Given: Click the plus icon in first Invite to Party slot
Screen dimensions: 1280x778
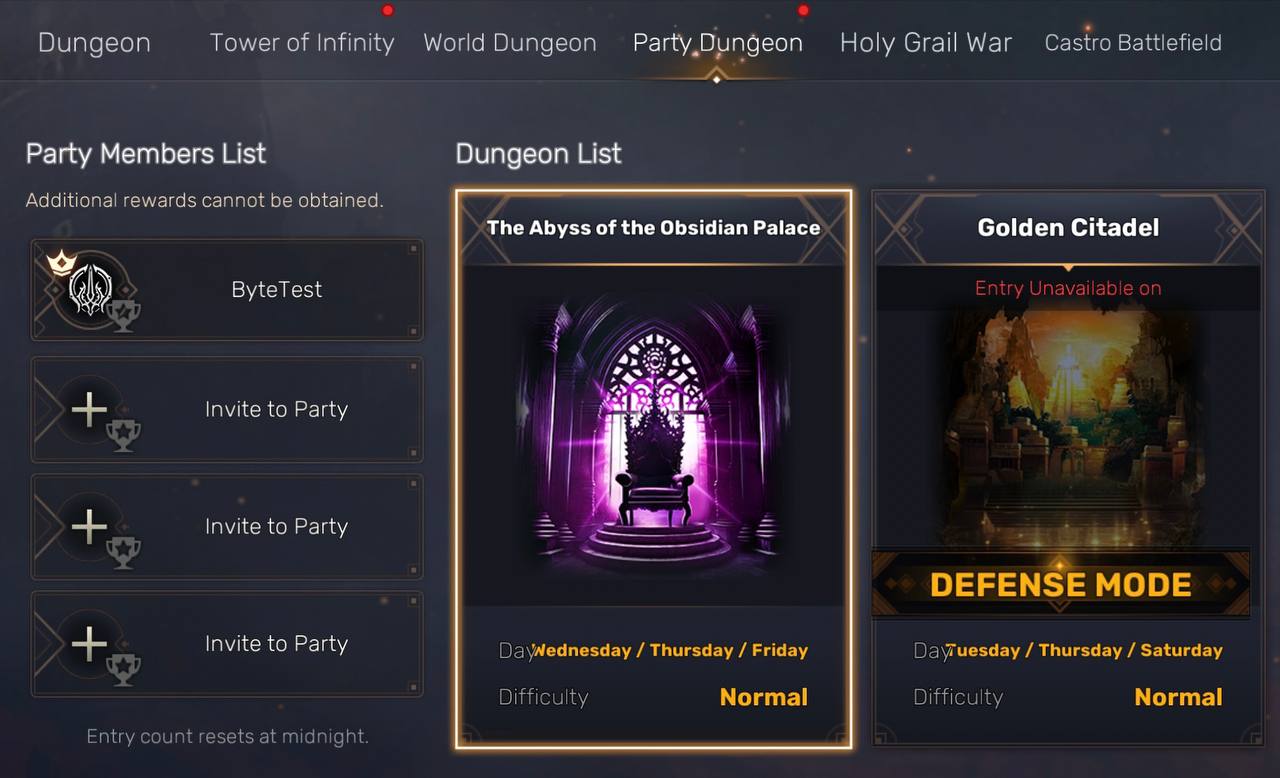Looking at the screenshot, I should click(89, 409).
